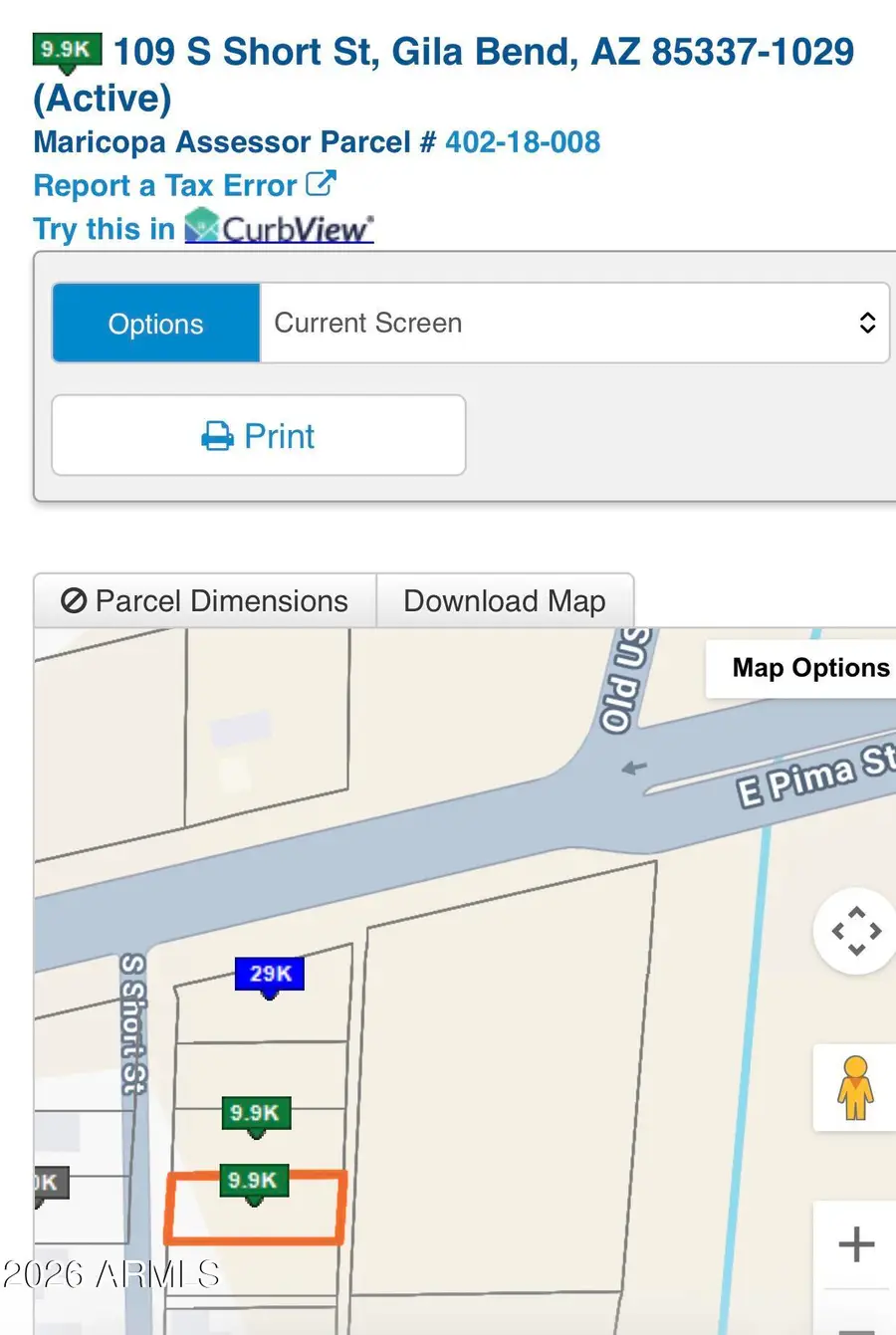Viewport: 896px width, 1335px height.
Task: Click the Print button
Action: click(259, 435)
